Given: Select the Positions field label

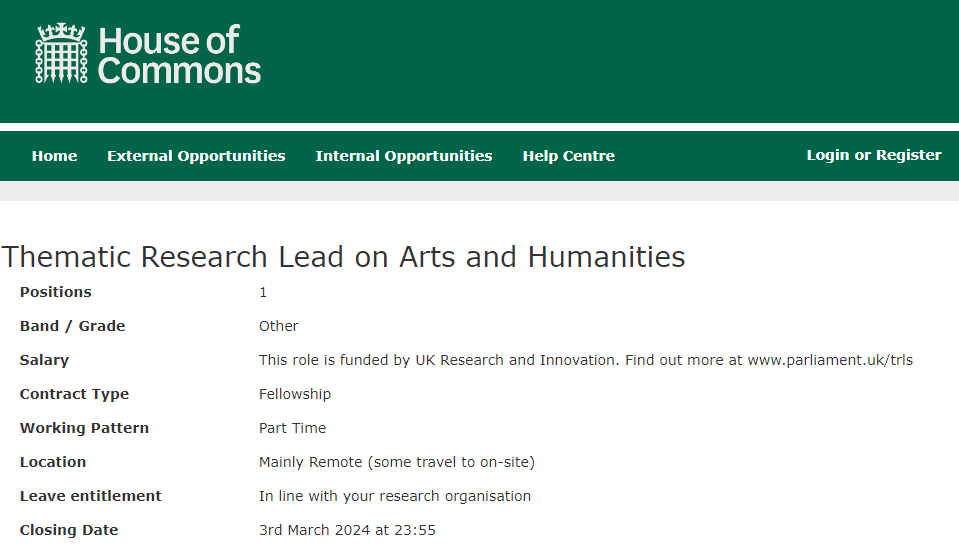Looking at the screenshot, I should (56, 292).
